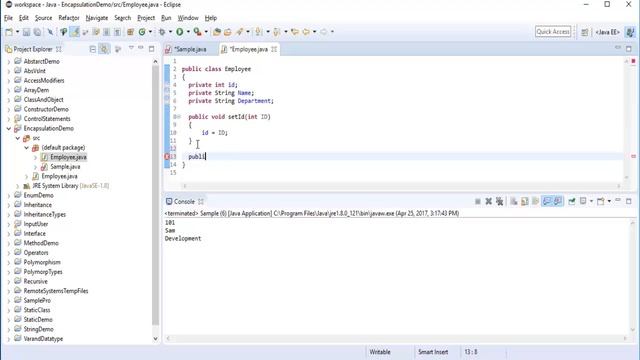Collapse All in Project Explorer
This screenshot has width=640, height=360.
[x=93, y=49]
